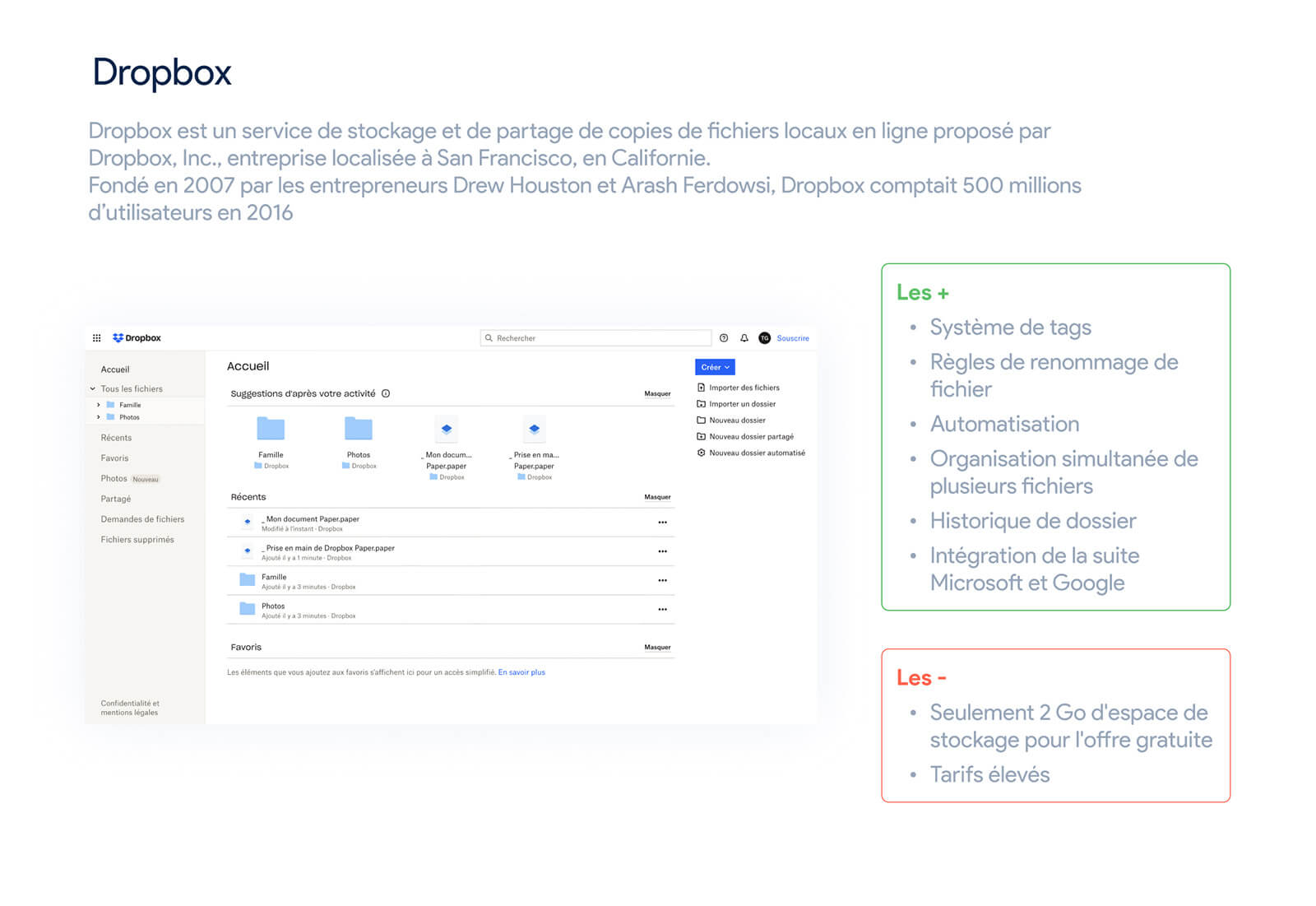Image resolution: width=1316 pixels, height=906 pixels.
Task: Click folder icon of Photos recent row
Action: tap(247, 609)
